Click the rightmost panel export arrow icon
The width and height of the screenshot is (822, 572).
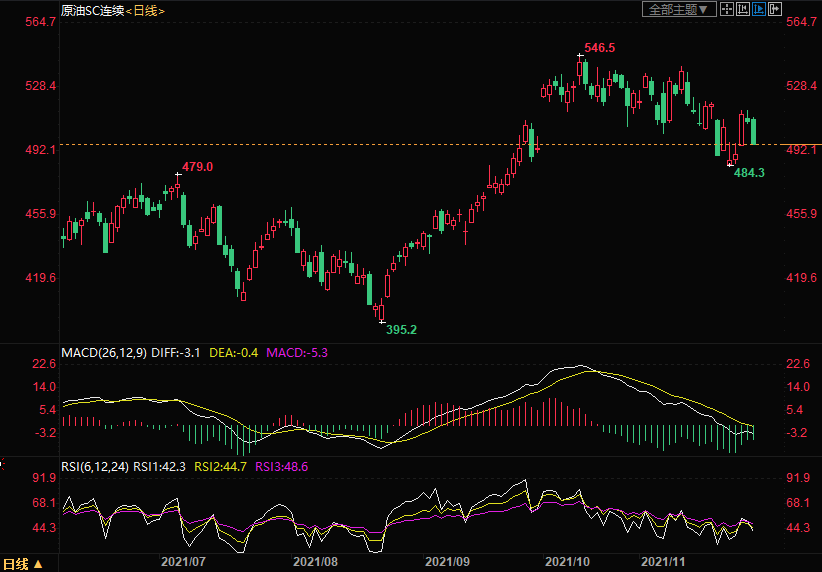[774, 9]
